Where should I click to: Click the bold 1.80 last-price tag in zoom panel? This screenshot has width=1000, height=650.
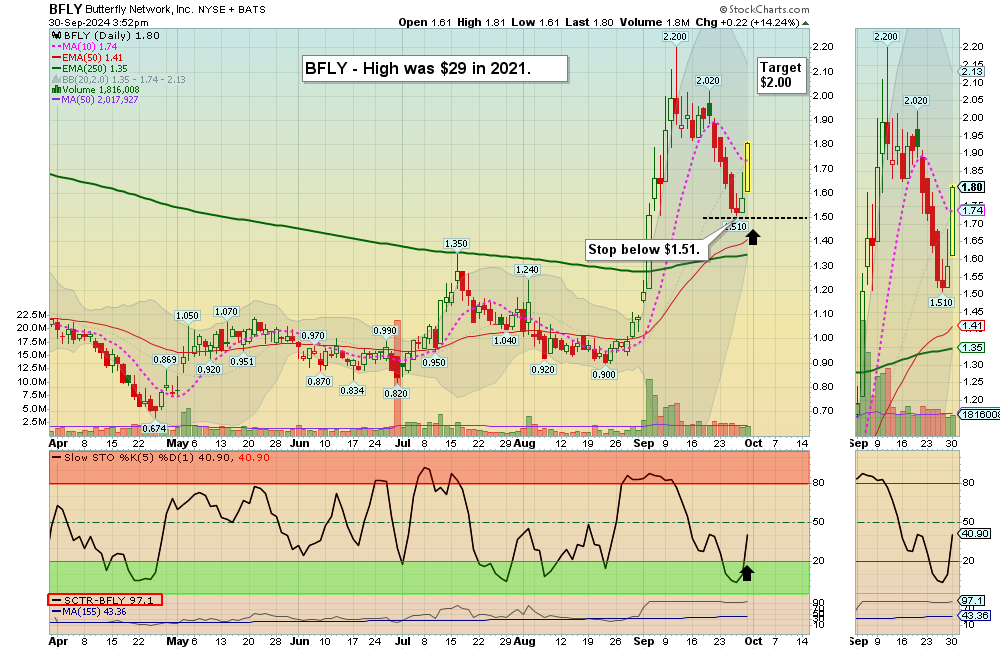coord(972,187)
